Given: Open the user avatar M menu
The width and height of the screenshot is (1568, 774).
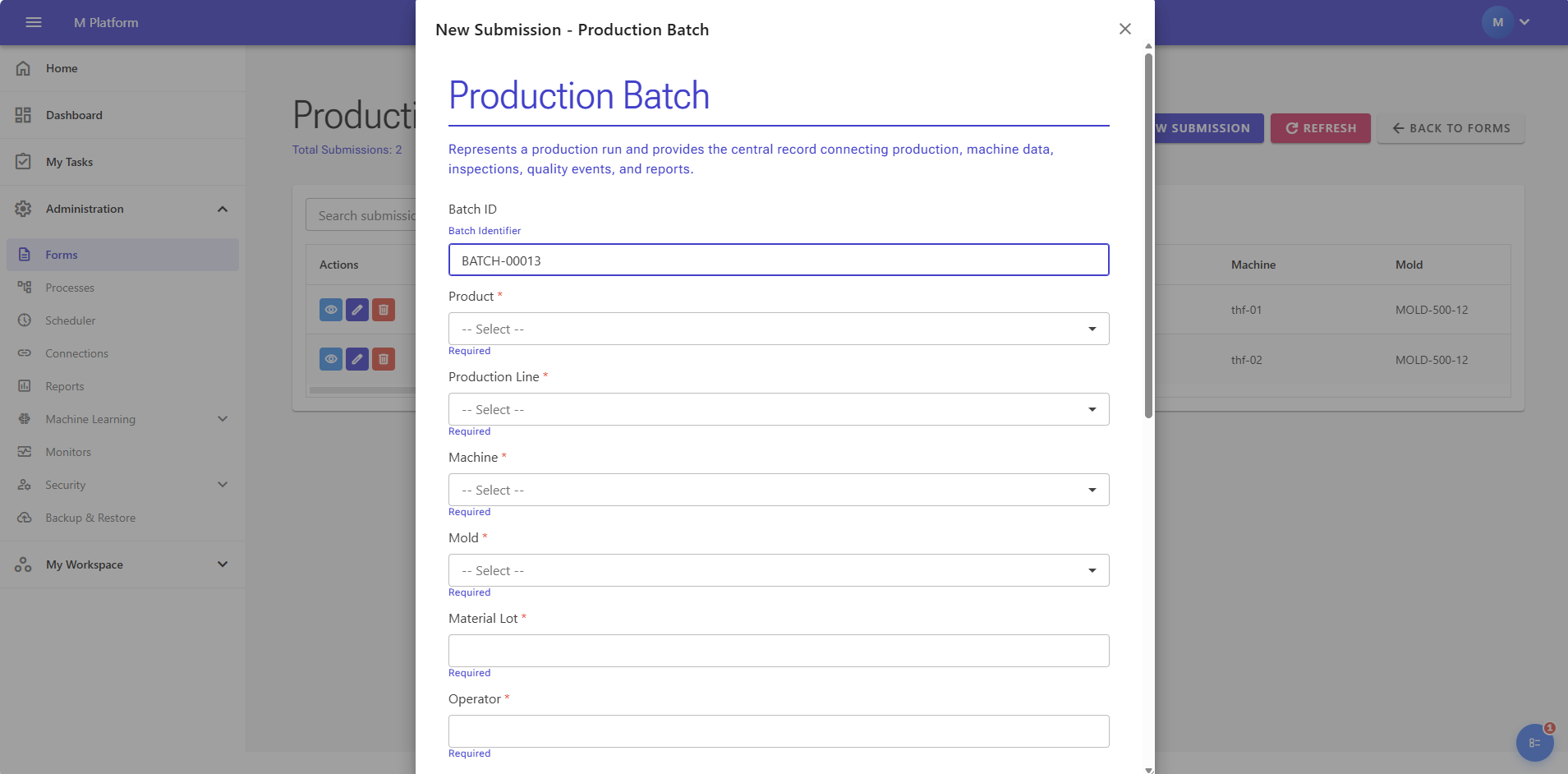Looking at the screenshot, I should (1498, 22).
